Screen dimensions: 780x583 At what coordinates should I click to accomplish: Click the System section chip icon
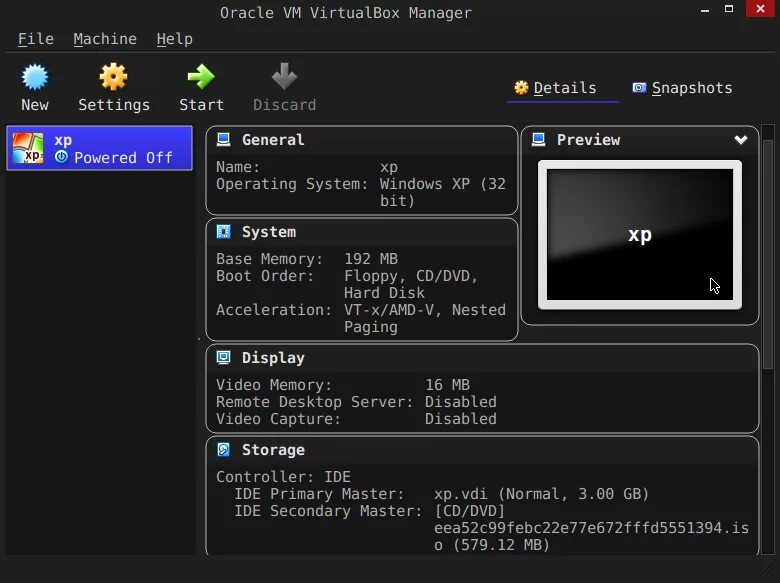click(x=224, y=232)
